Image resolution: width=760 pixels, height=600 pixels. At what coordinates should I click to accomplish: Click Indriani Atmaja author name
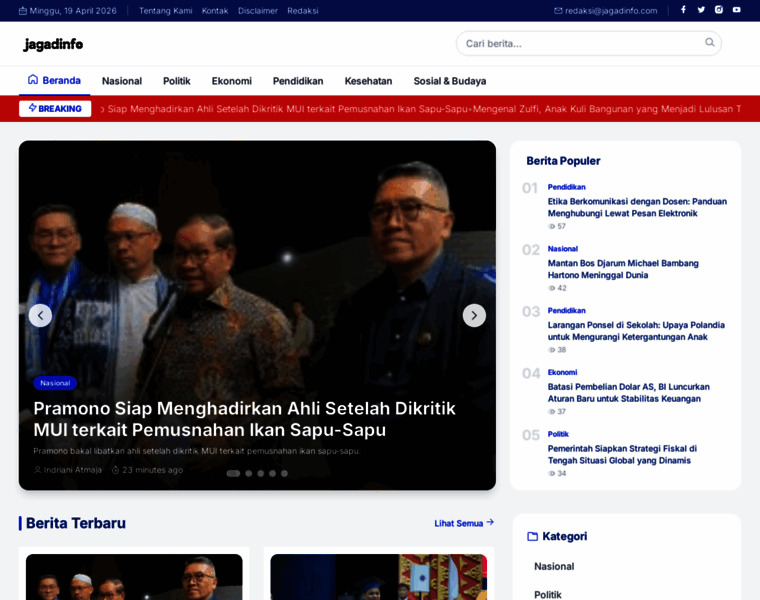pos(73,470)
